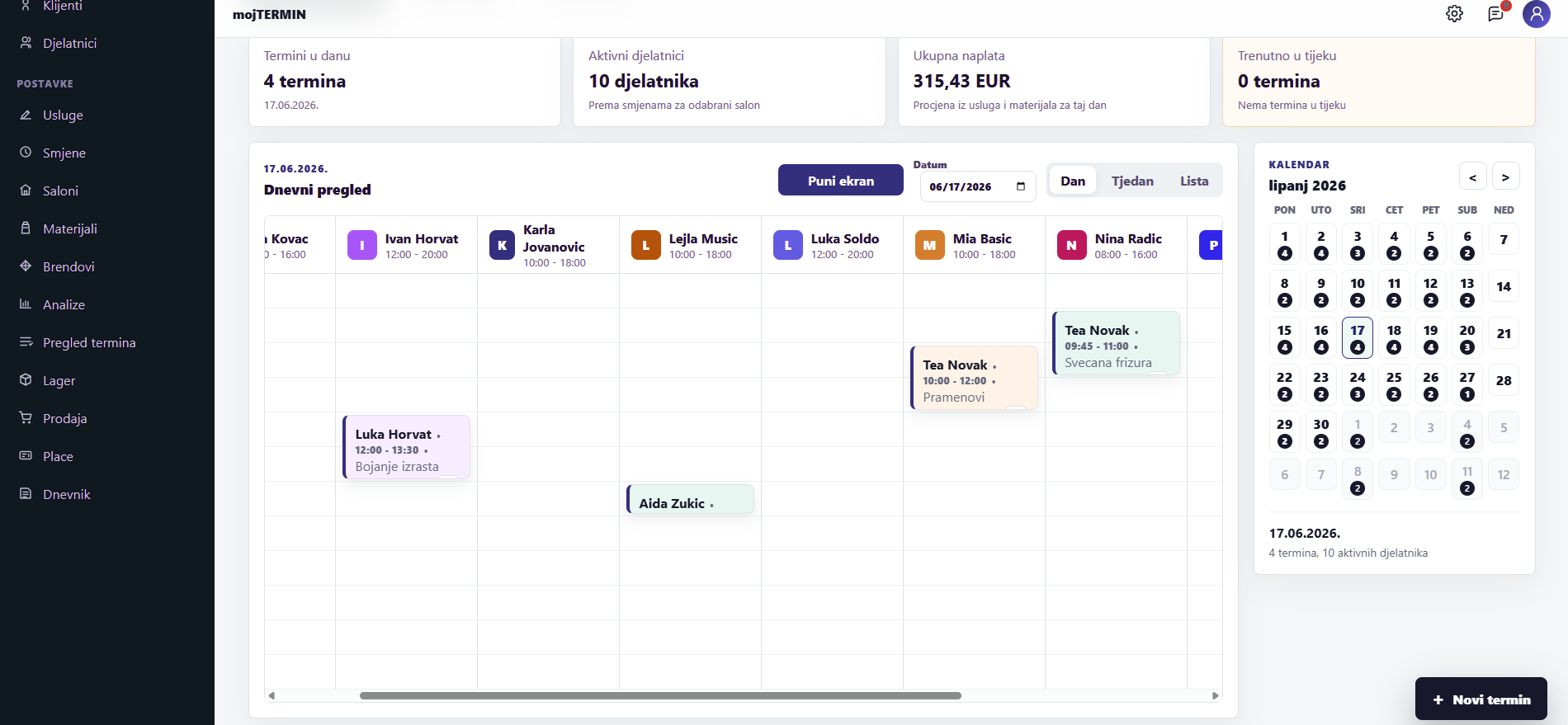The width and height of the screenshot is (1568, 725).
Task: Open the settings gear icon
Action: (1454, 14)
